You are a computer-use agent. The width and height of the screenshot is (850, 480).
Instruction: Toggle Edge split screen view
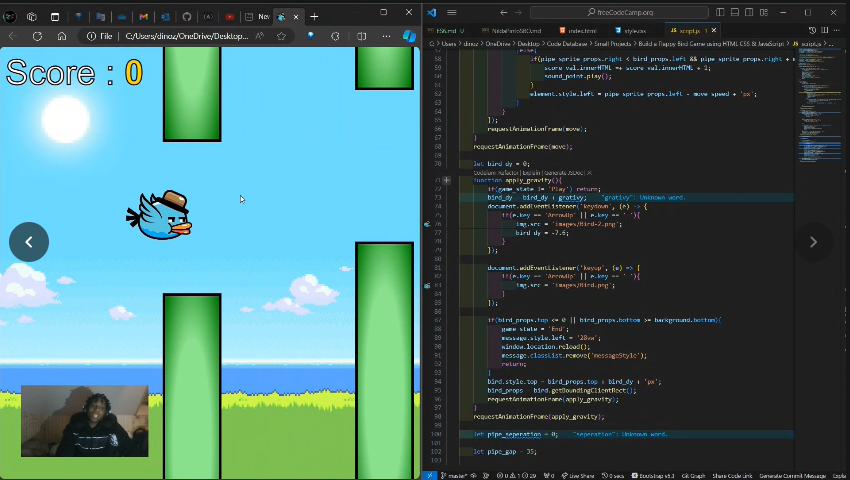click(362, 36)
